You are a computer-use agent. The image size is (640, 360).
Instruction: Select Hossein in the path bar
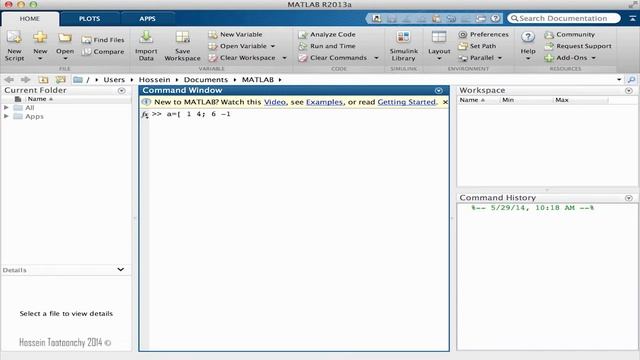pyautogui.click(x=154, y=80)
